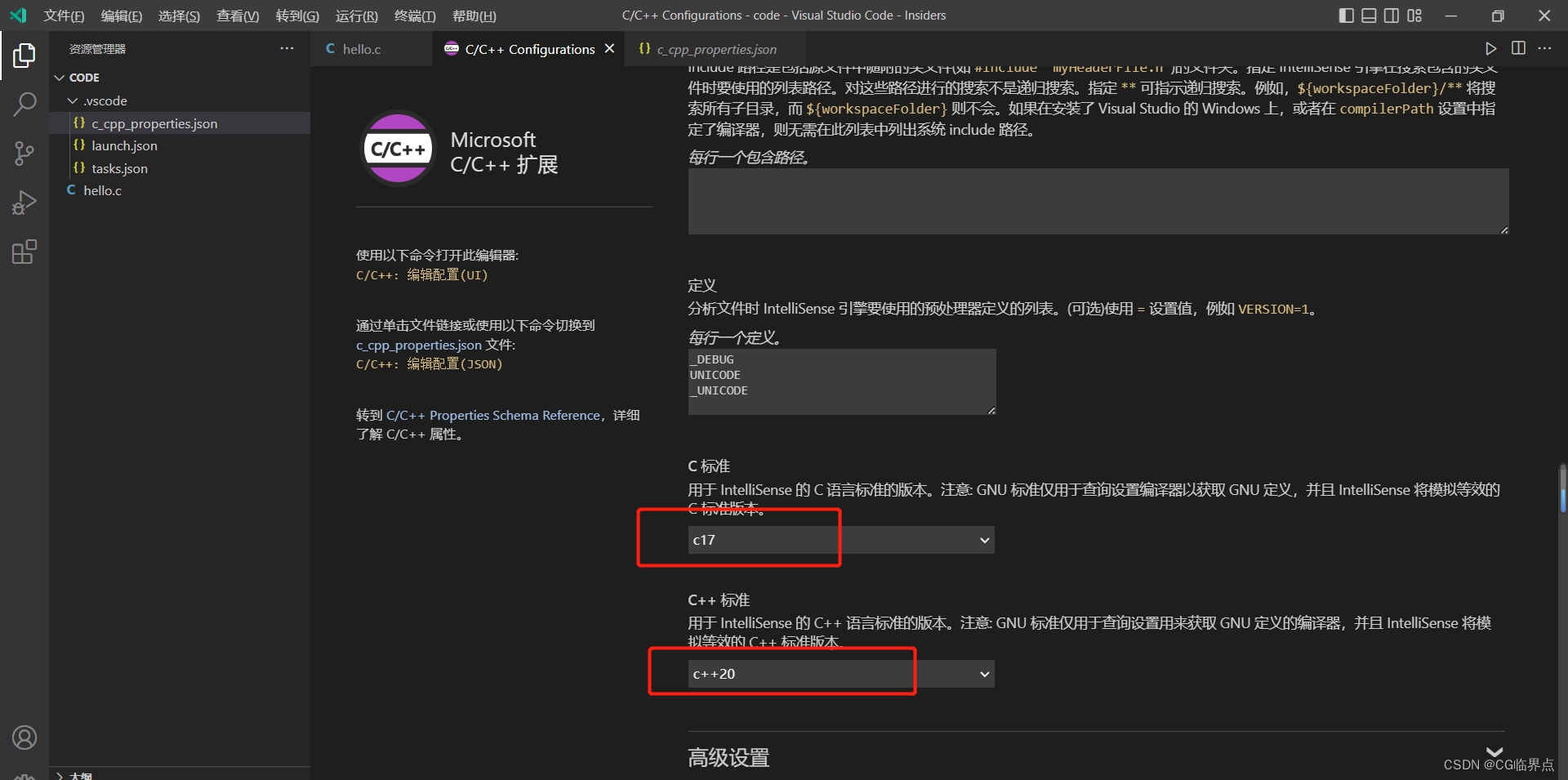Click the include path text area
This screenshot has height=780, width=1568.
point(1098,202)
